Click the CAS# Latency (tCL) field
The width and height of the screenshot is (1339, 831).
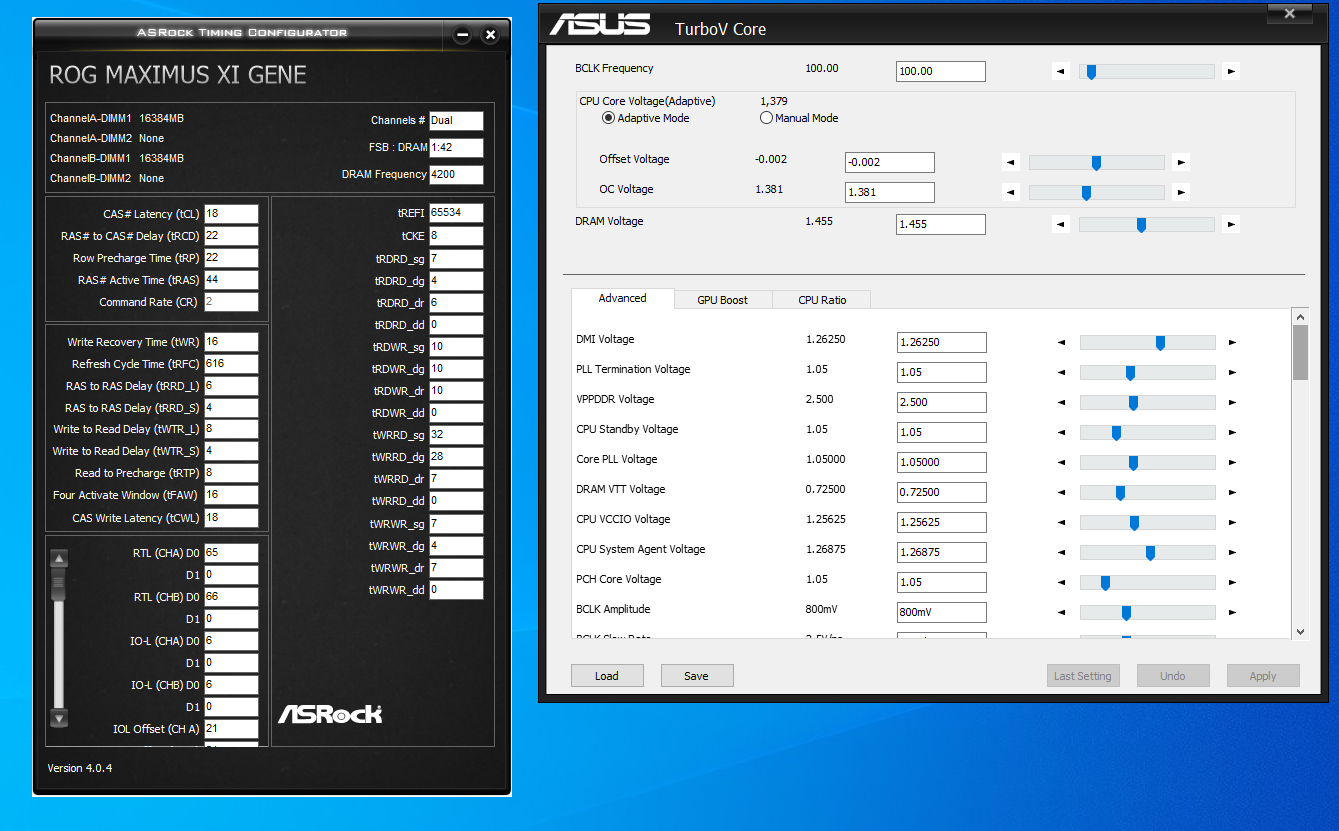(x=231, y=214)
